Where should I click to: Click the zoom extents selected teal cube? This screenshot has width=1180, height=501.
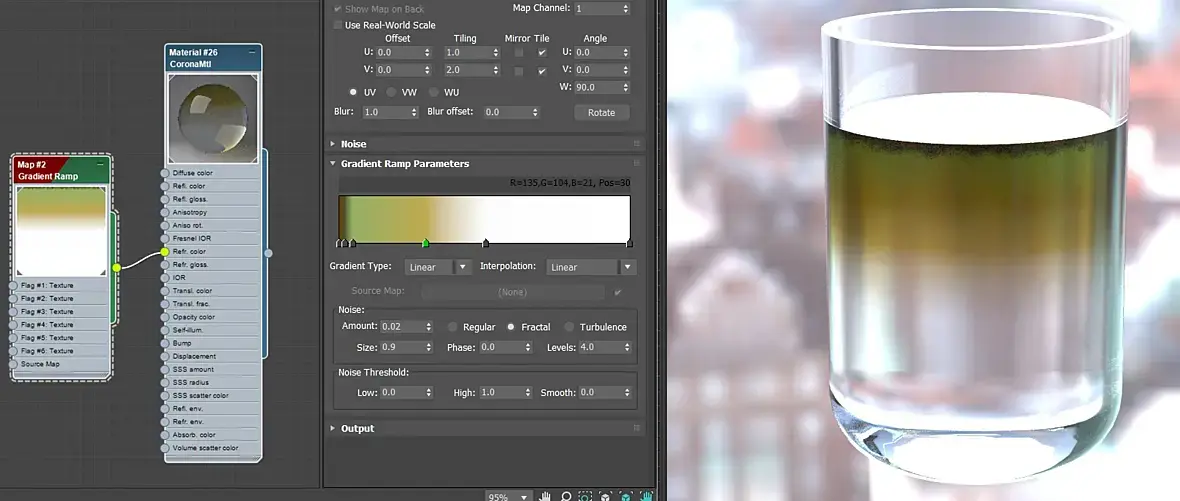626,496
